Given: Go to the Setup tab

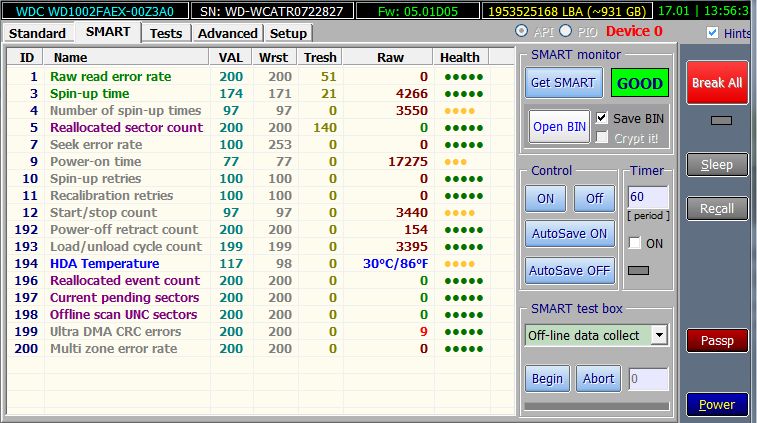Looking at the screenshot, I should coord(288,33).
